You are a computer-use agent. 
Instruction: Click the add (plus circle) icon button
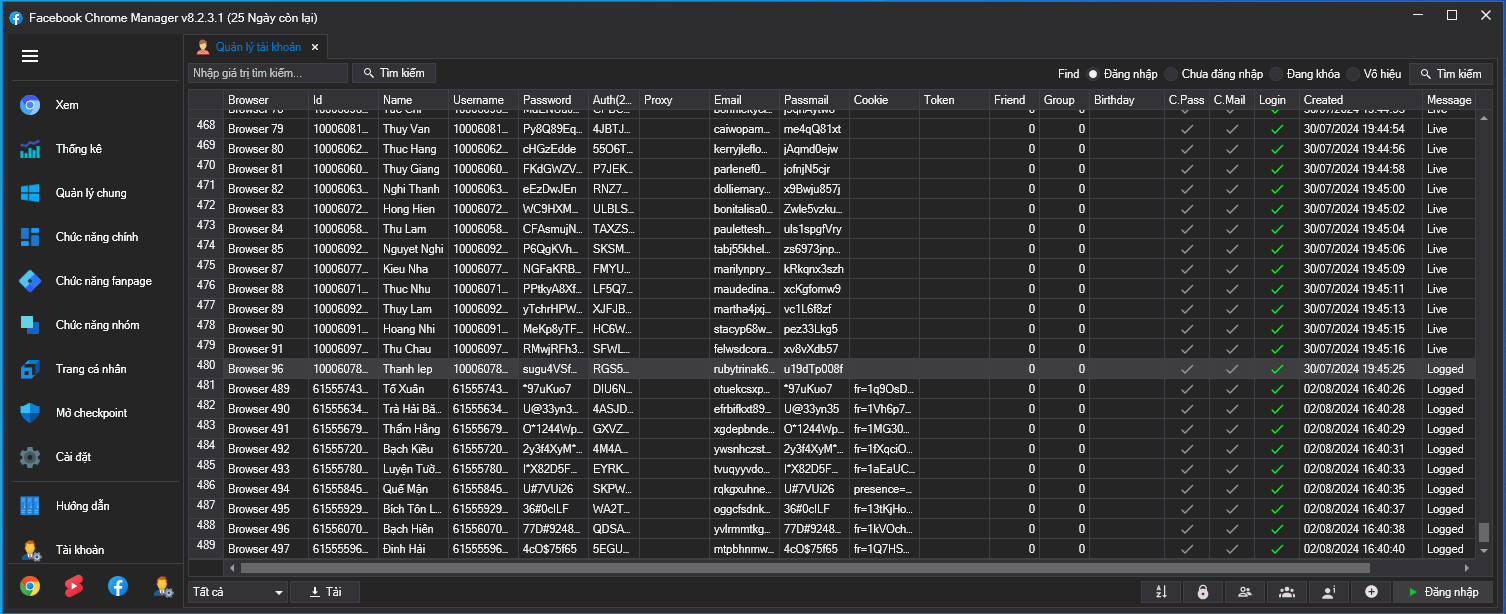[1371, 592]
